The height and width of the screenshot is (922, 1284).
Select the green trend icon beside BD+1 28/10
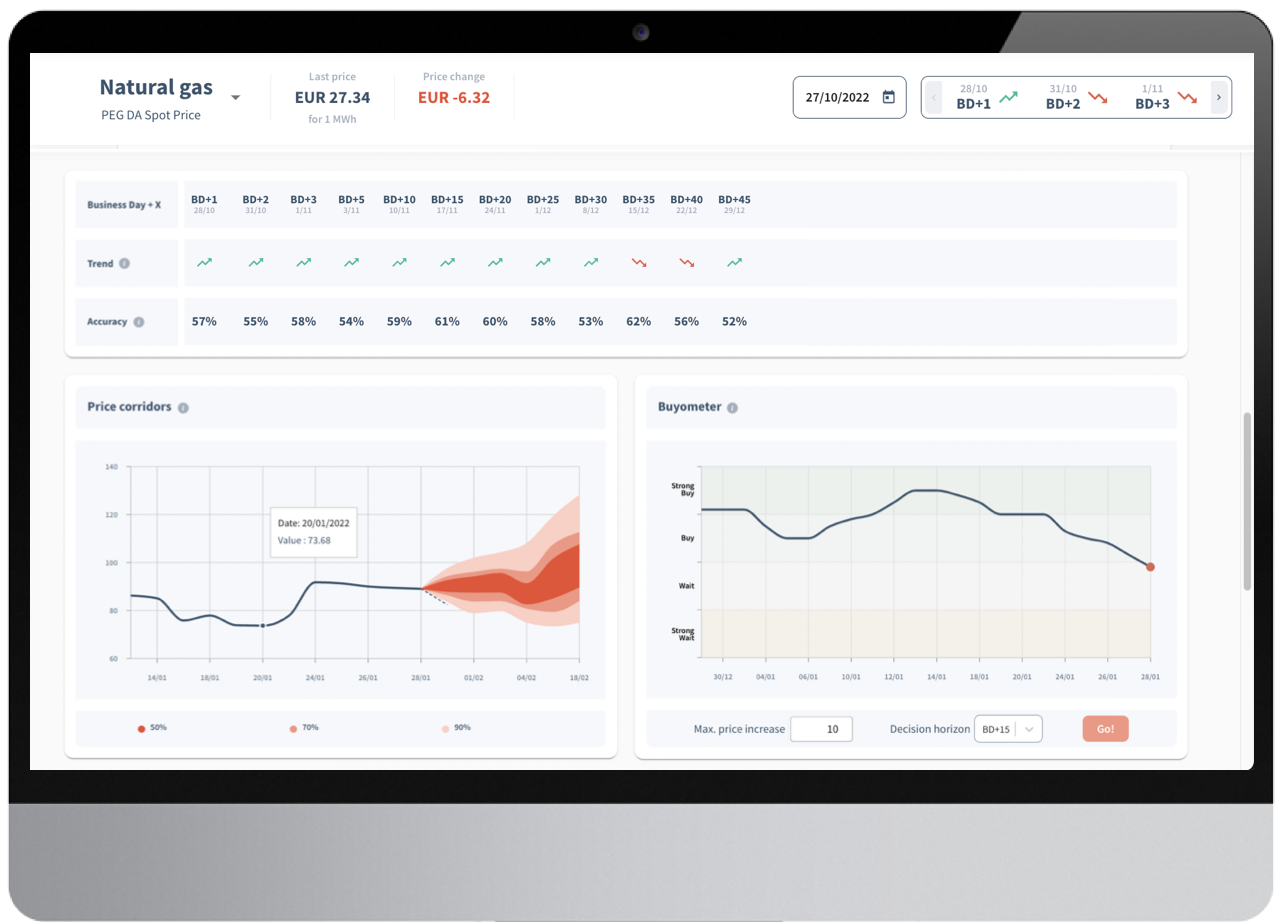point(1008,96)
